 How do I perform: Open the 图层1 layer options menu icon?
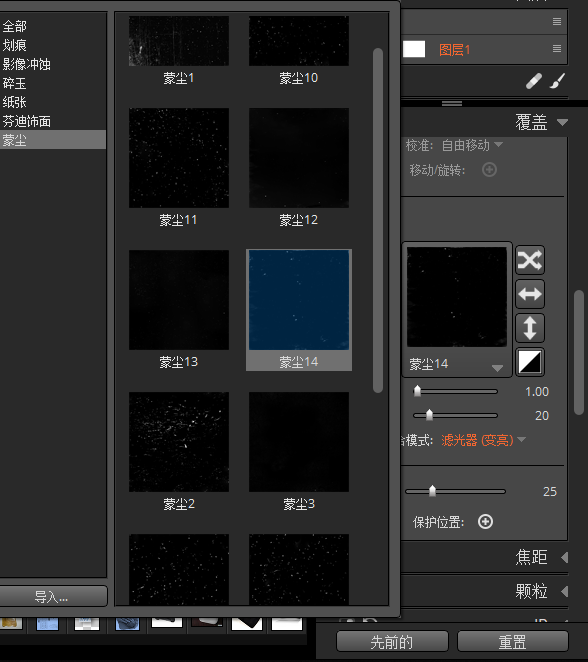[557, 49]
